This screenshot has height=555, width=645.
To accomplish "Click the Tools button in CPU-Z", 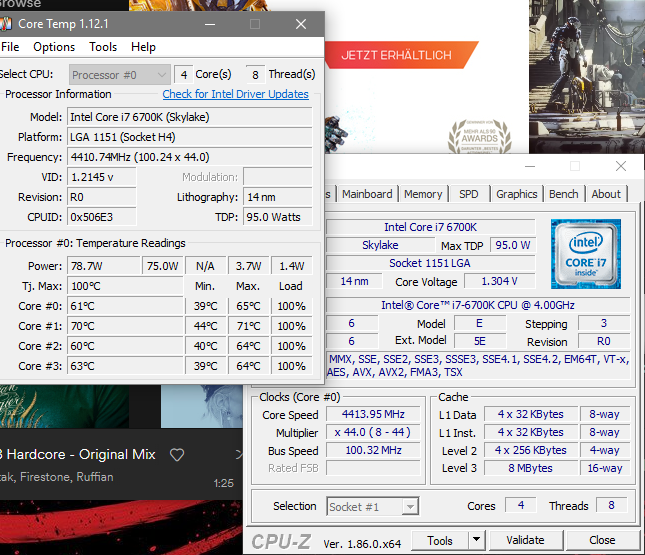I will tap(440, 540).
